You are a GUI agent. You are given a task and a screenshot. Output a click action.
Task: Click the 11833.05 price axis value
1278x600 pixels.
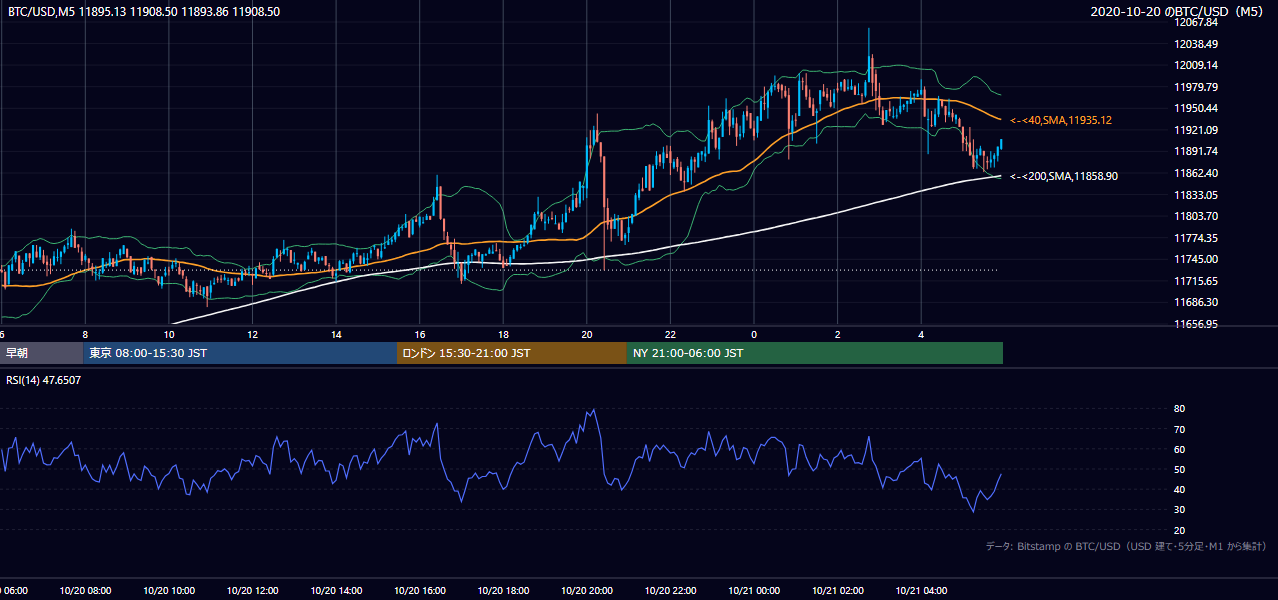click(x=1197, y=195)
